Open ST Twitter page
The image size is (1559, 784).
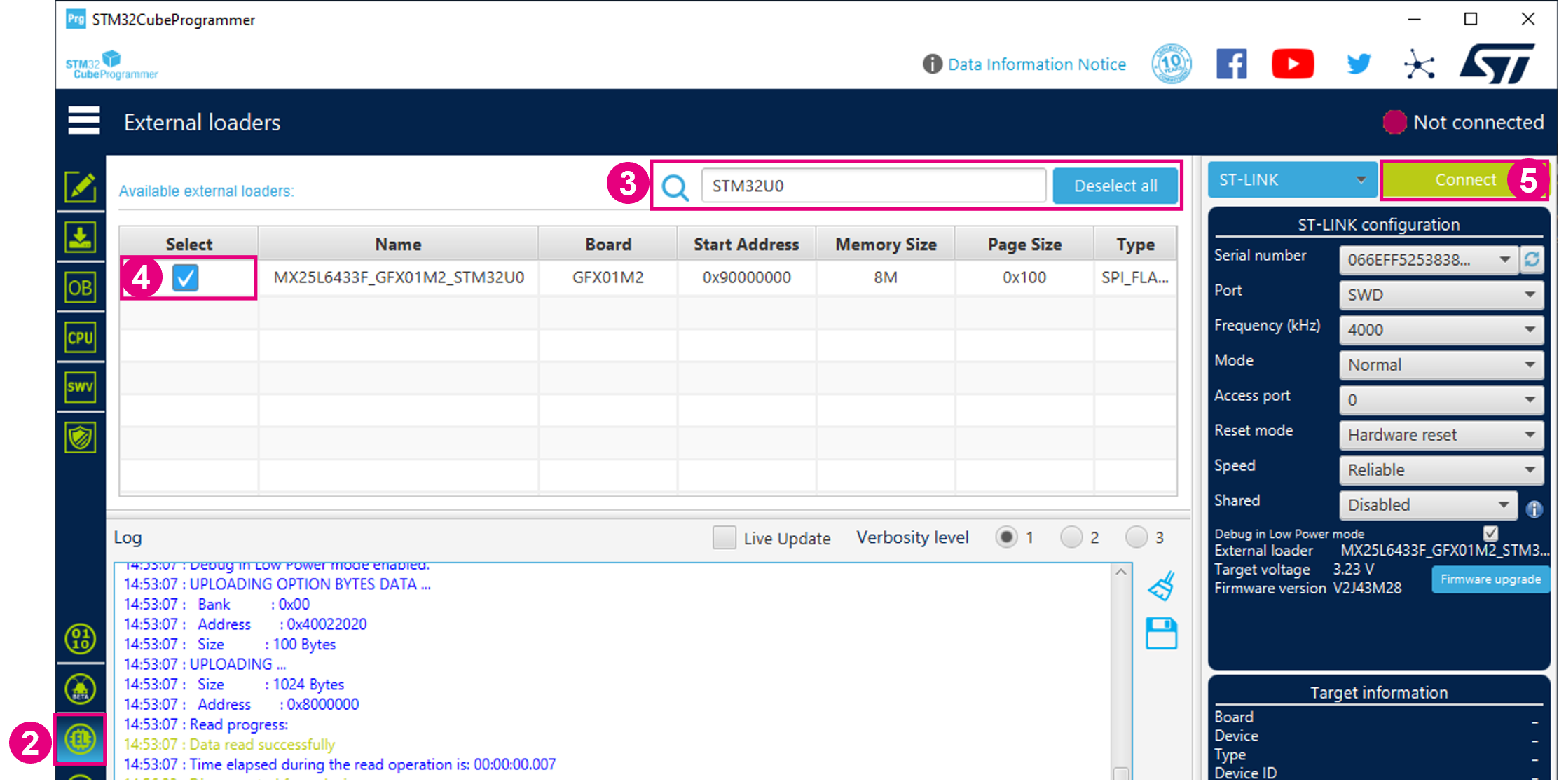[x=1359, y=64]
